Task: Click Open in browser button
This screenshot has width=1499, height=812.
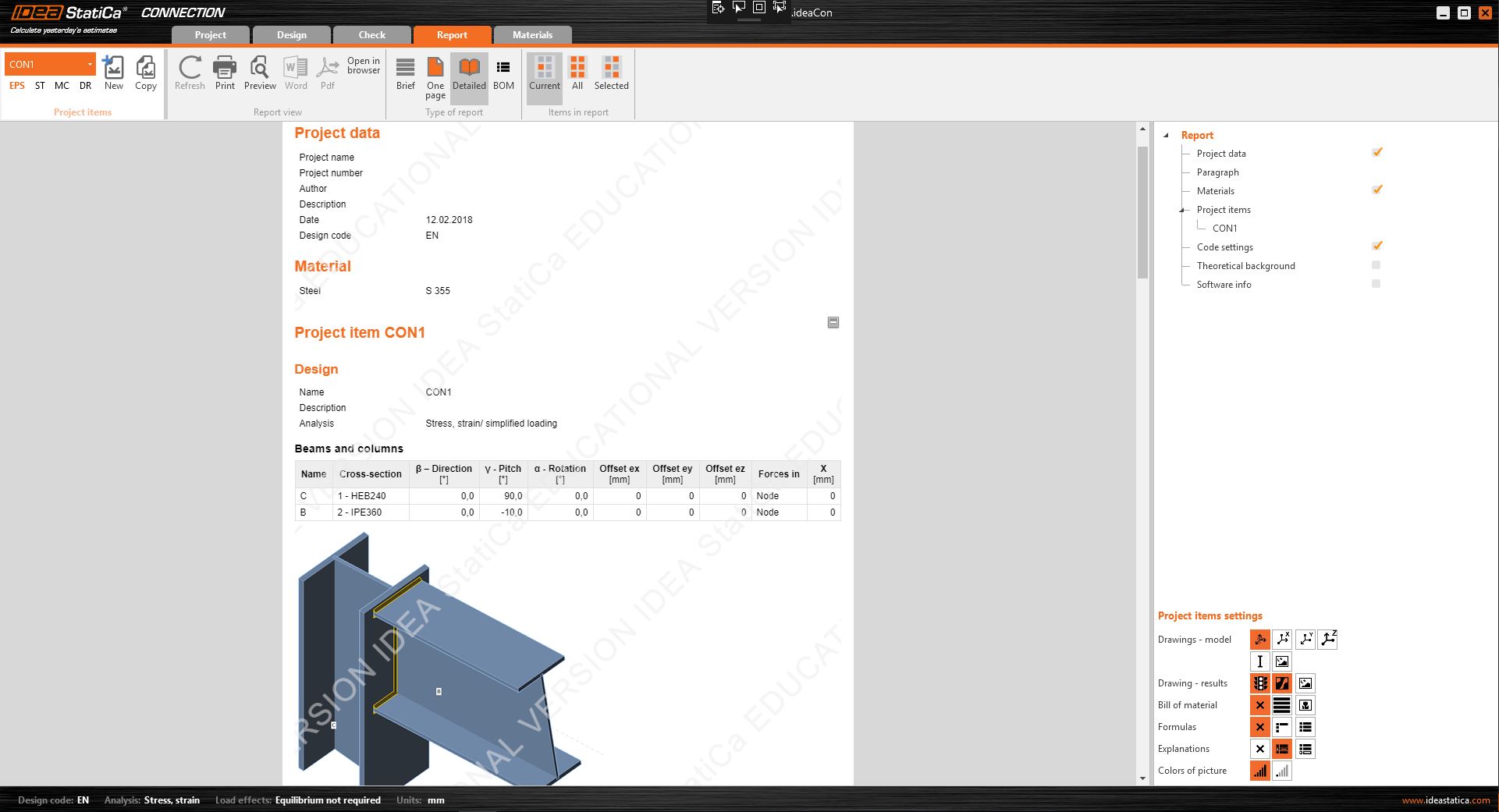Action: 364,66
